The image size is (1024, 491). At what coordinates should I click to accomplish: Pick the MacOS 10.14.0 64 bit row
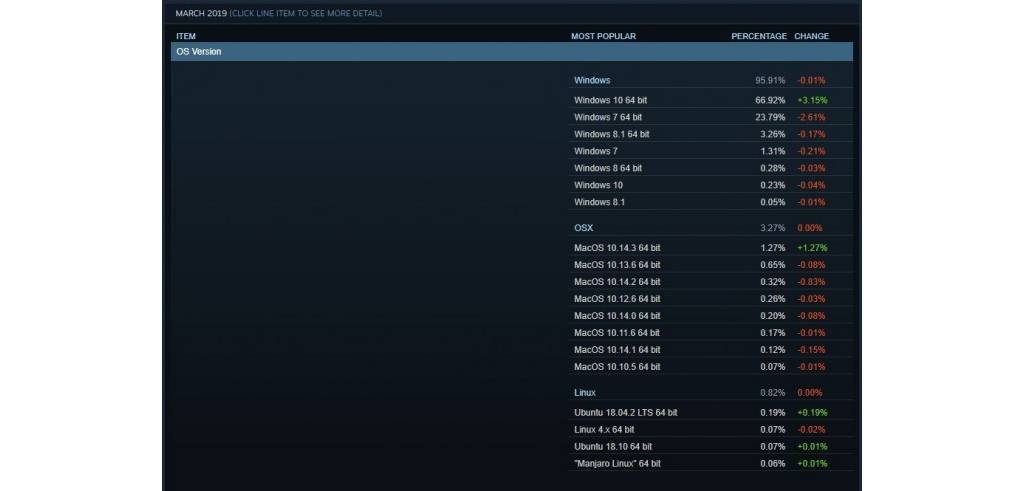tap(710, 315)
